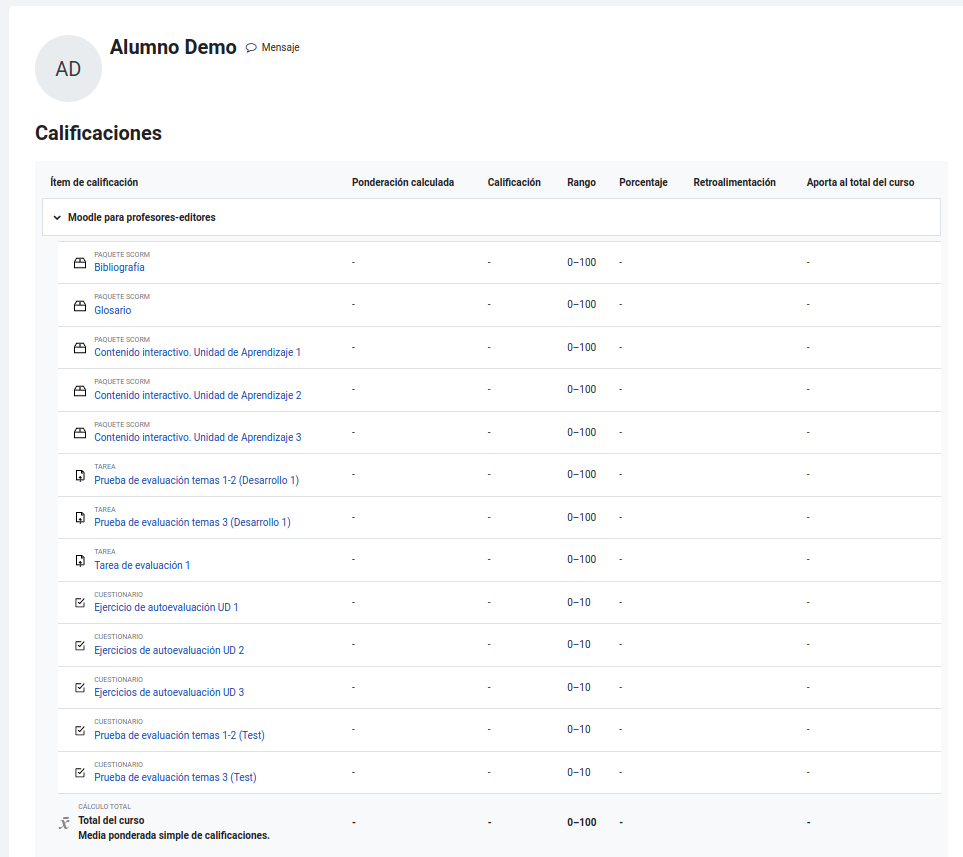Collapse the Moodle para profesores-editores category
This screenshot has width=963, height=857.
click(57, 217)
